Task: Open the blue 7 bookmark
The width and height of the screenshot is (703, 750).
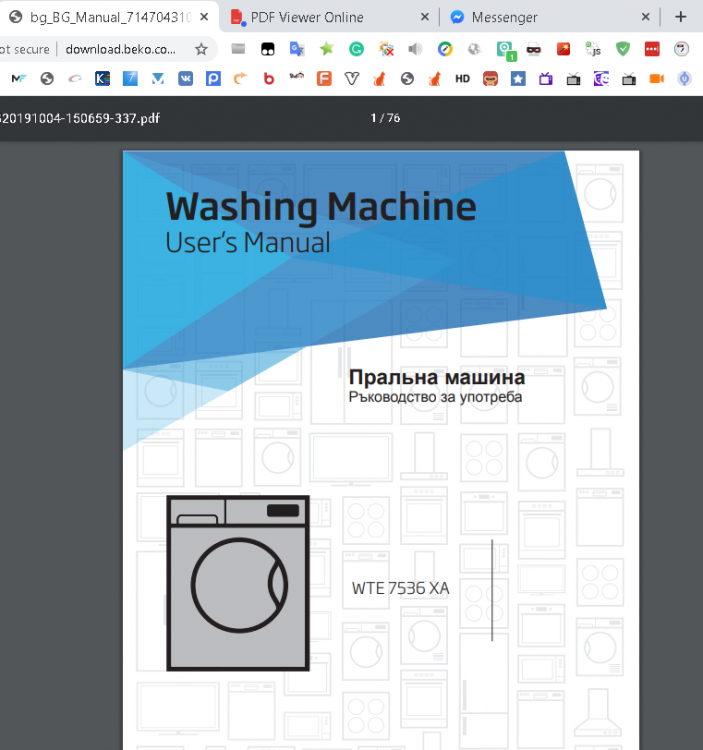Action: tap(130, 78)
